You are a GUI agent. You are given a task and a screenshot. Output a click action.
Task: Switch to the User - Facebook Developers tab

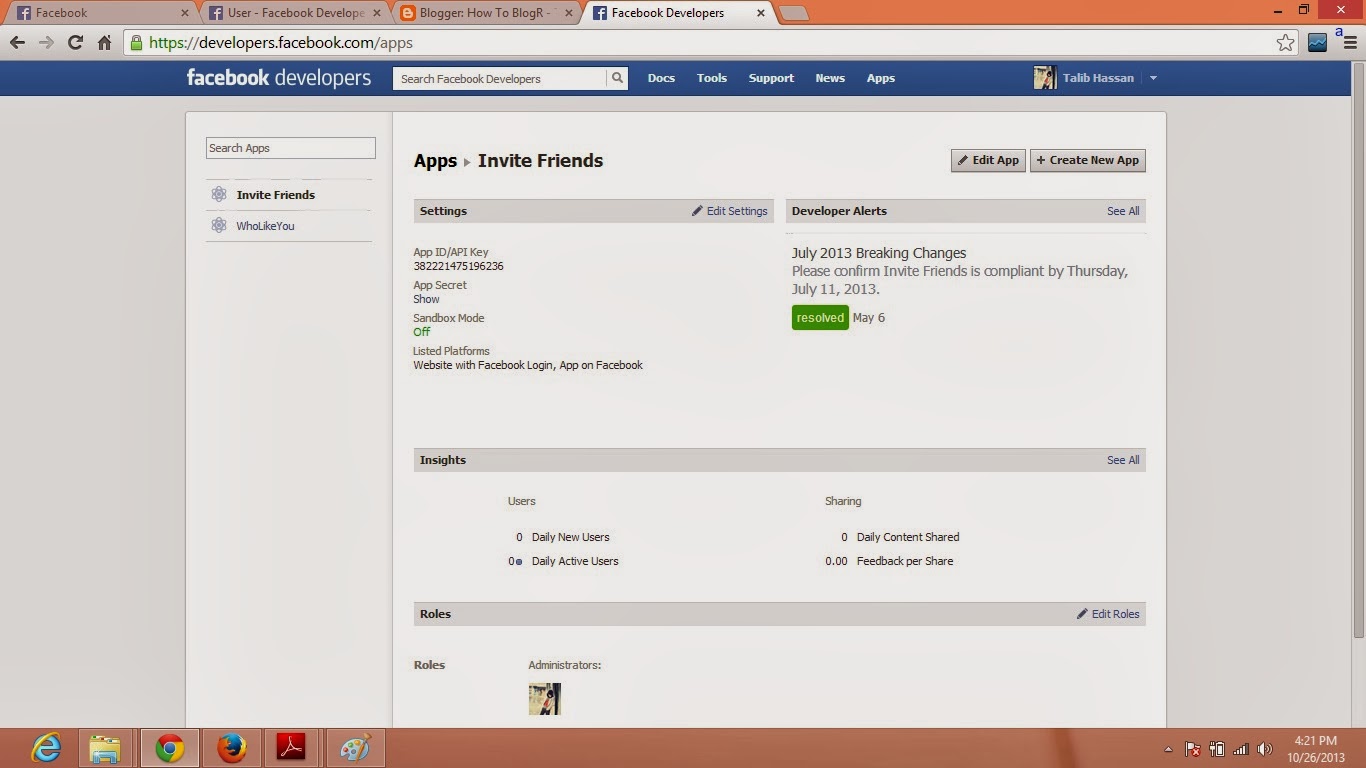292,13
